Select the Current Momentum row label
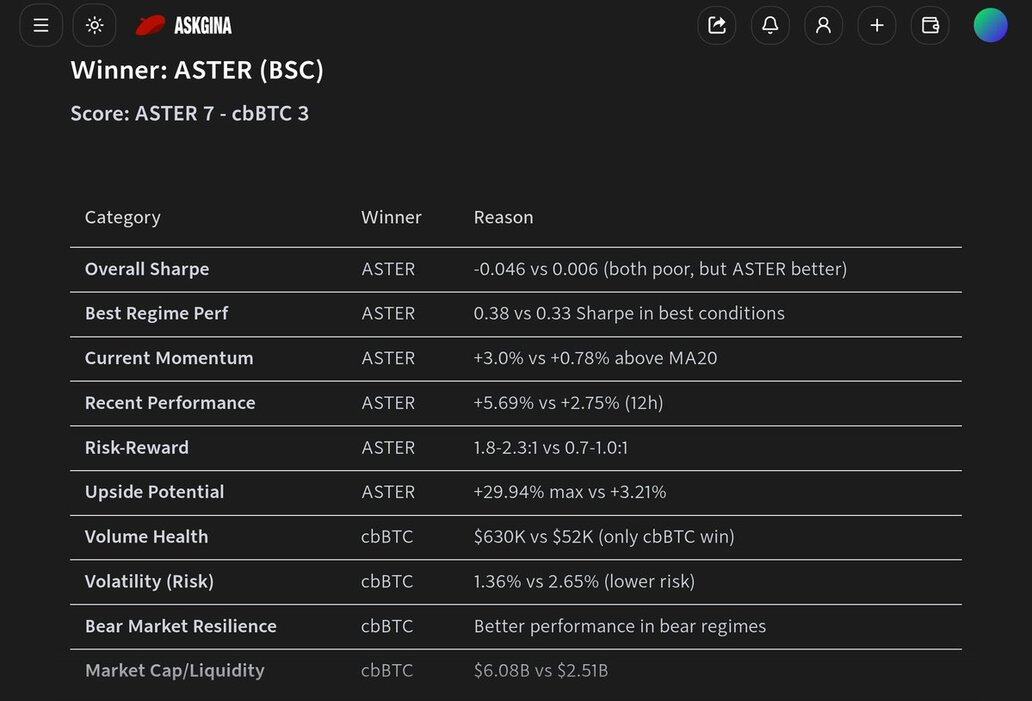The height and width of the screenshot is (701, 1032). point(169,358)
